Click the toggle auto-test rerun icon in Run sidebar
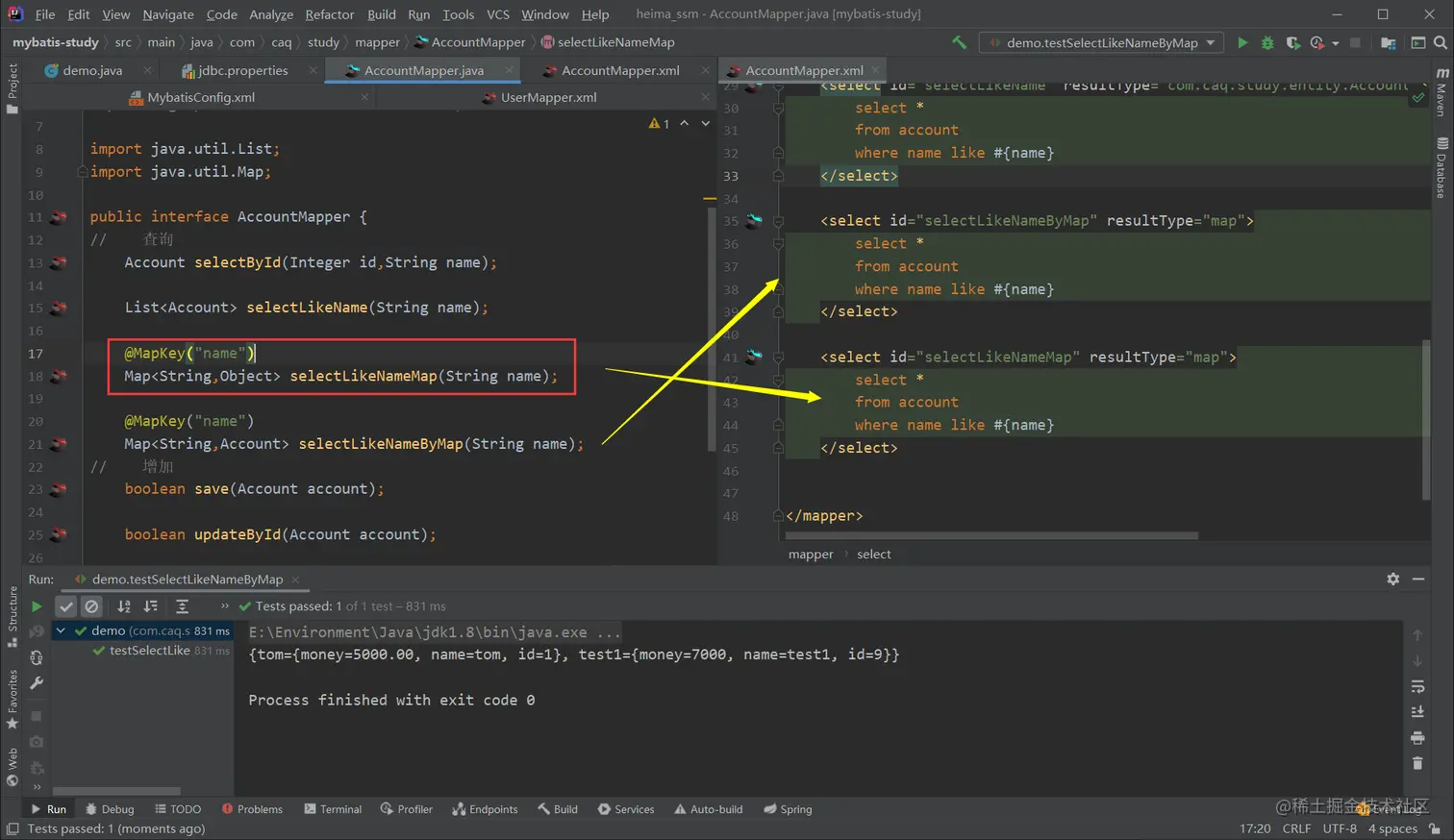Image resolution: width=1454 pixels, height=840 pixels. pyautogui.click(x=37, y=657)
